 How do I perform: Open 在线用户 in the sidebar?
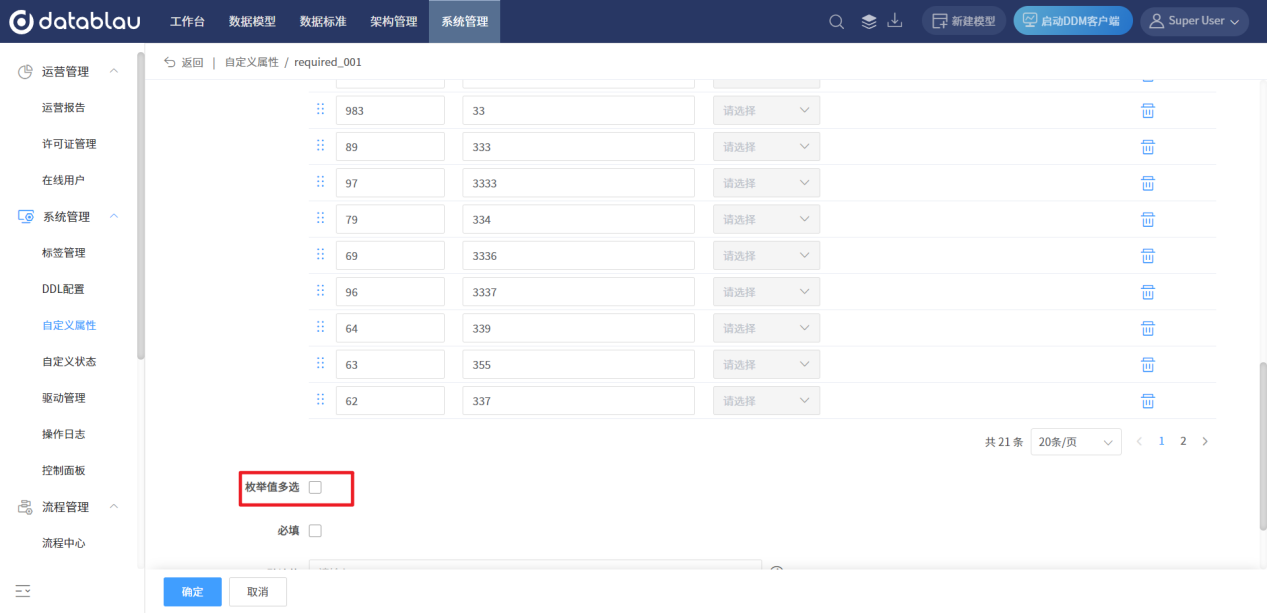(x=63, y=180)
